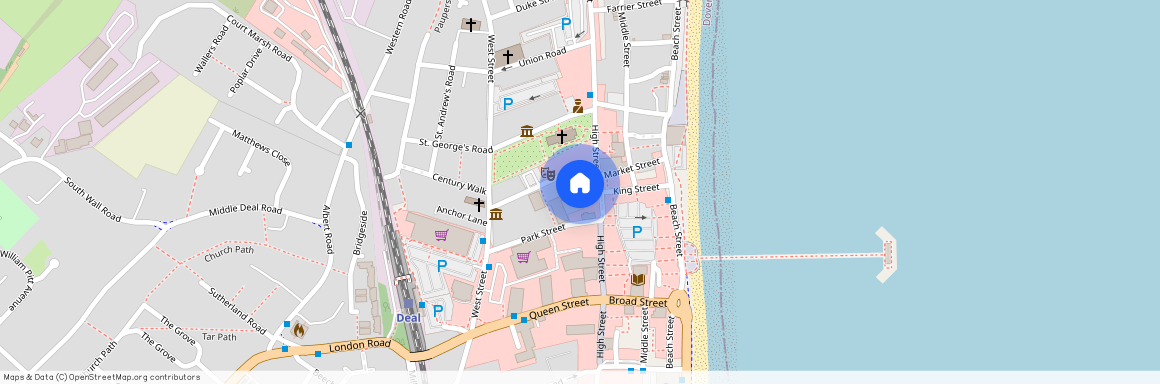Click the King Street label
This screenshot has height=384, width=1160.
pos(636,189)
